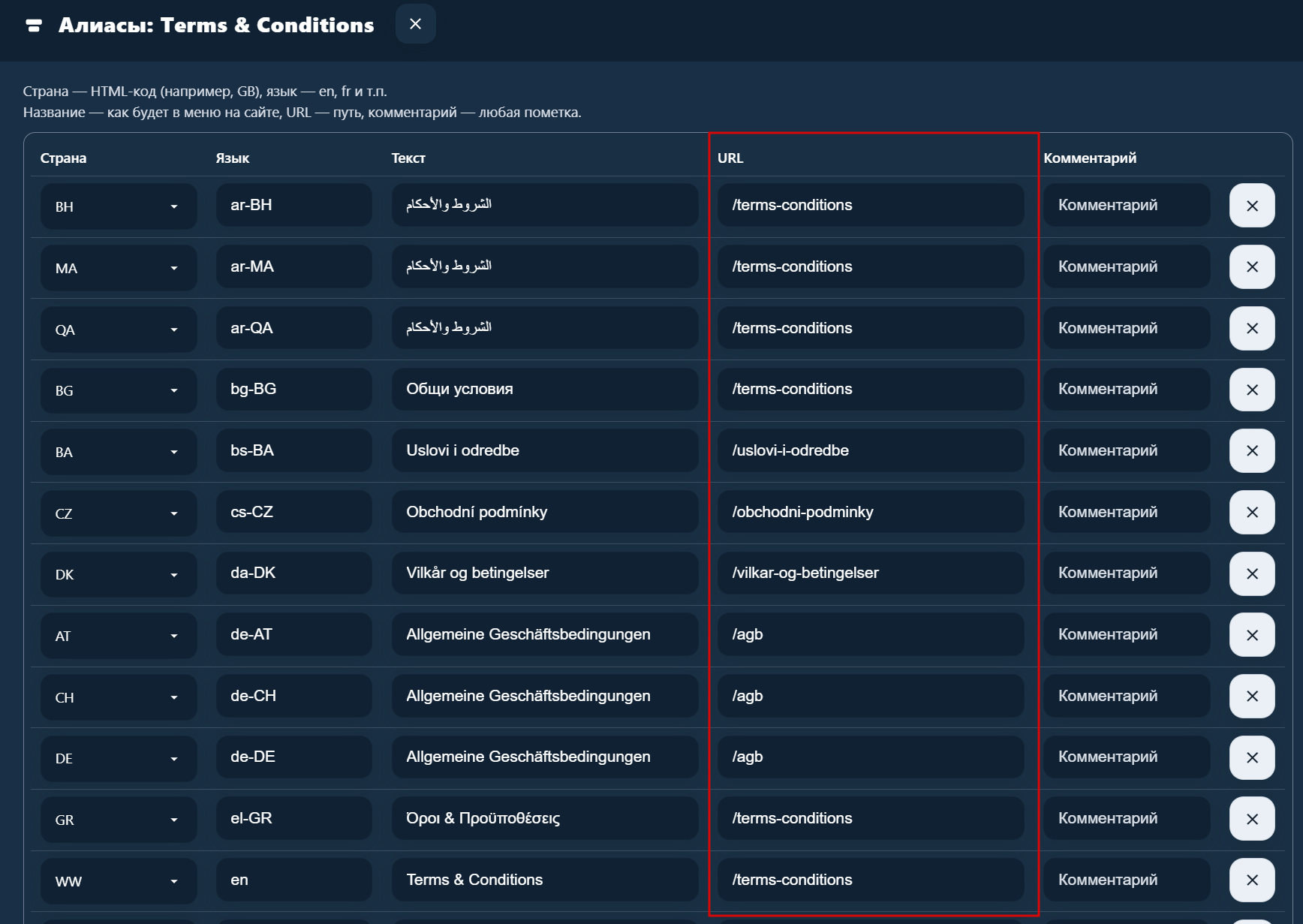The height and width of the screenshot is (924, 1303).
Task: Focus the comment field for ar-MA
Action: (x=1127, y=266)
